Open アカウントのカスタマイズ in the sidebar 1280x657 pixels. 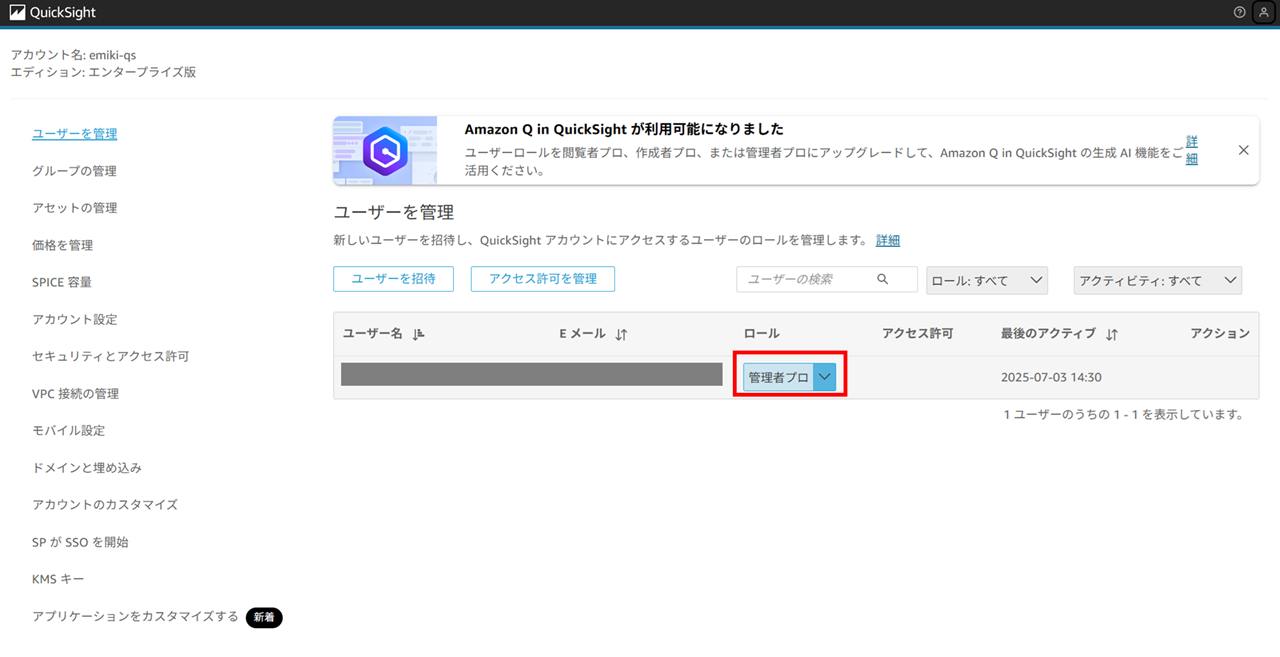(105, 504)
